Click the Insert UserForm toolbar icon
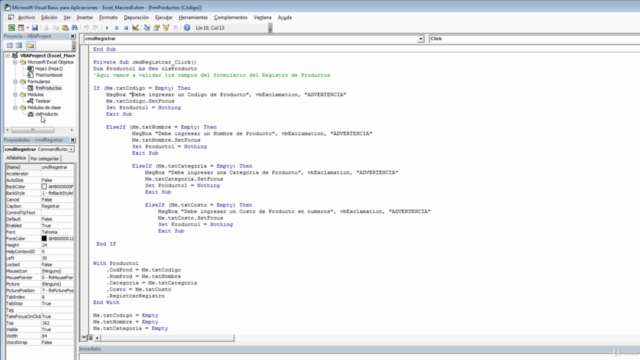Viewport: 640px width, 360px height. (x=20, y=28)
